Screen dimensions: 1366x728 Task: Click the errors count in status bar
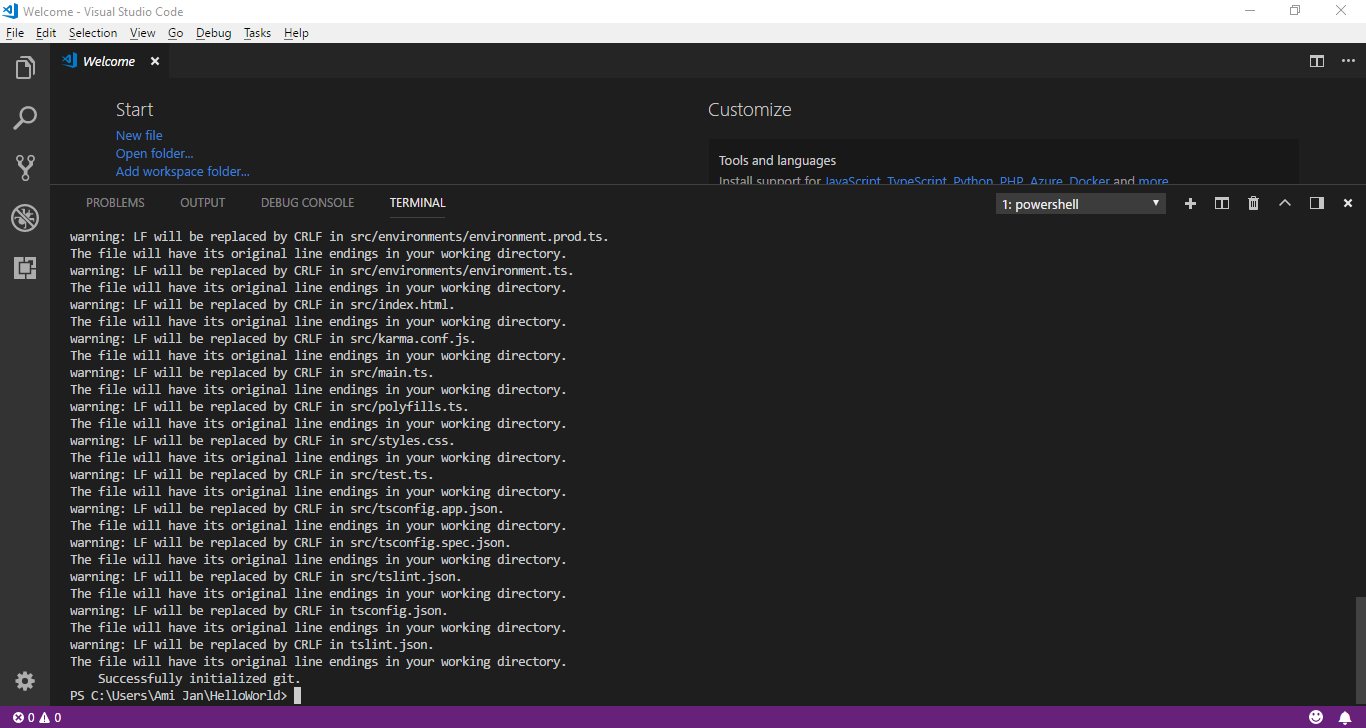click(x=24, y=718)
